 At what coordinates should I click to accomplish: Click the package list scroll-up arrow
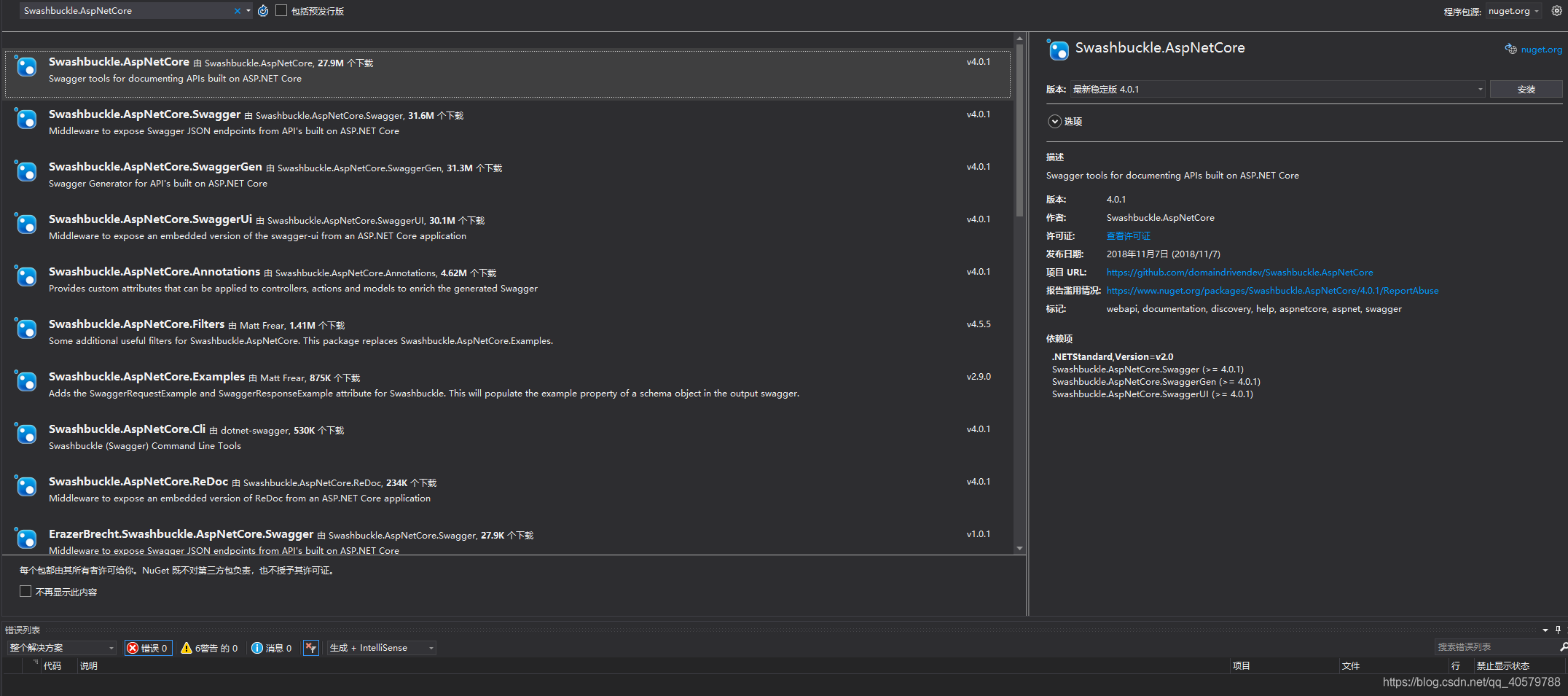1019,38
